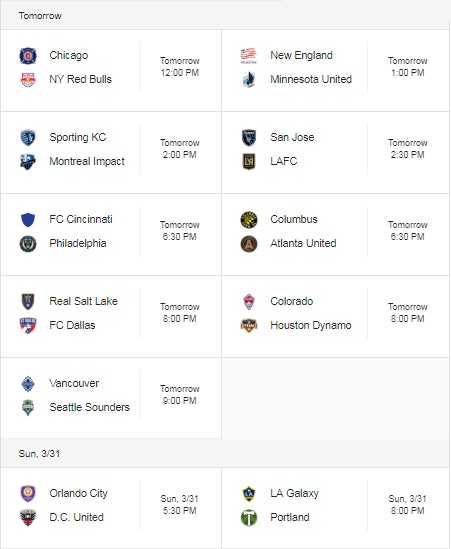Click the Vancouver team name

pyautogui.click(x=74, y=383)
